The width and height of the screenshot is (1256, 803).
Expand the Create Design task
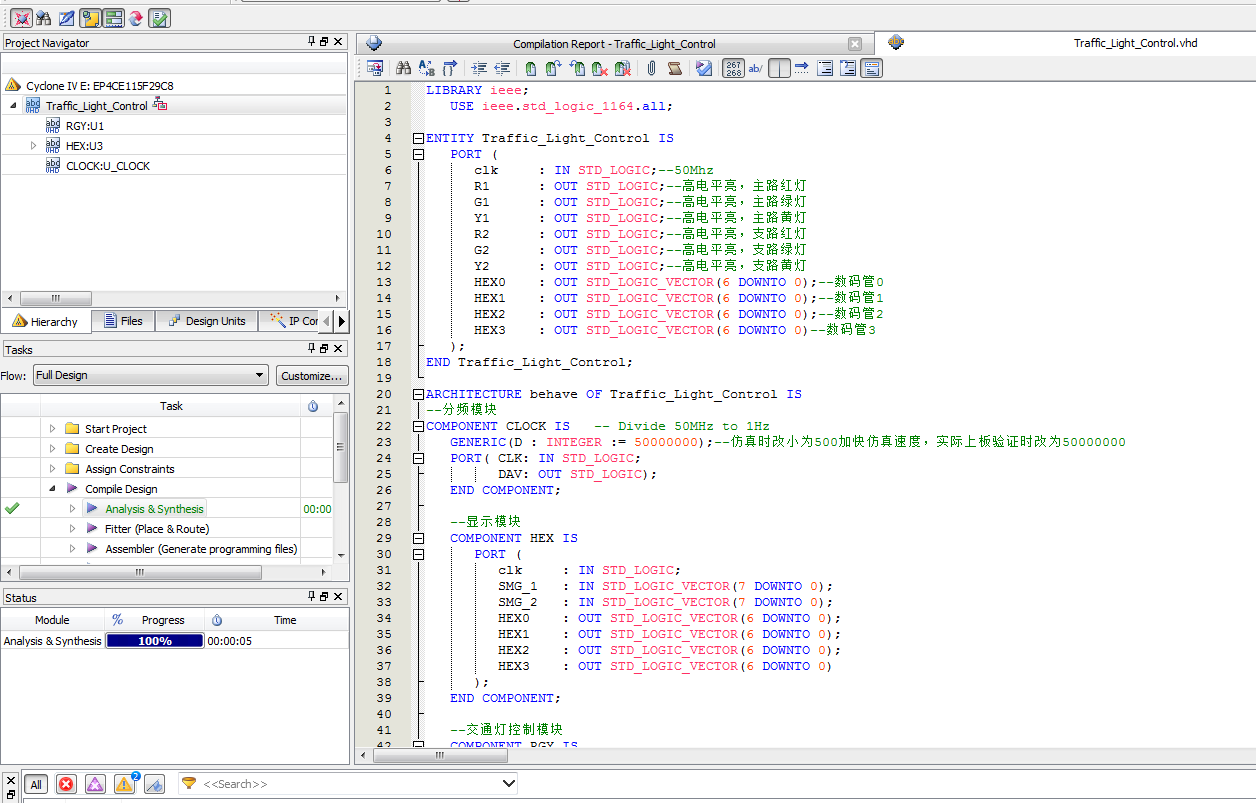coord(53,449)
